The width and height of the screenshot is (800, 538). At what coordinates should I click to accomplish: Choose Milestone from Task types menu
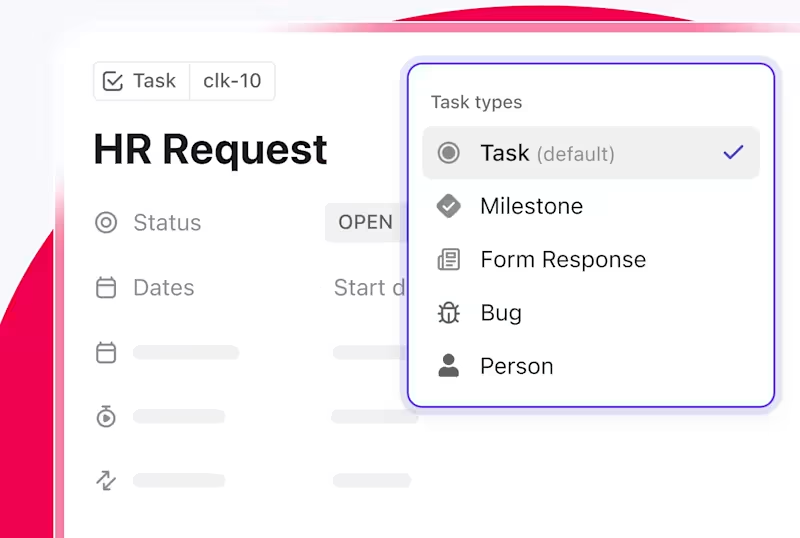point(531,206)
